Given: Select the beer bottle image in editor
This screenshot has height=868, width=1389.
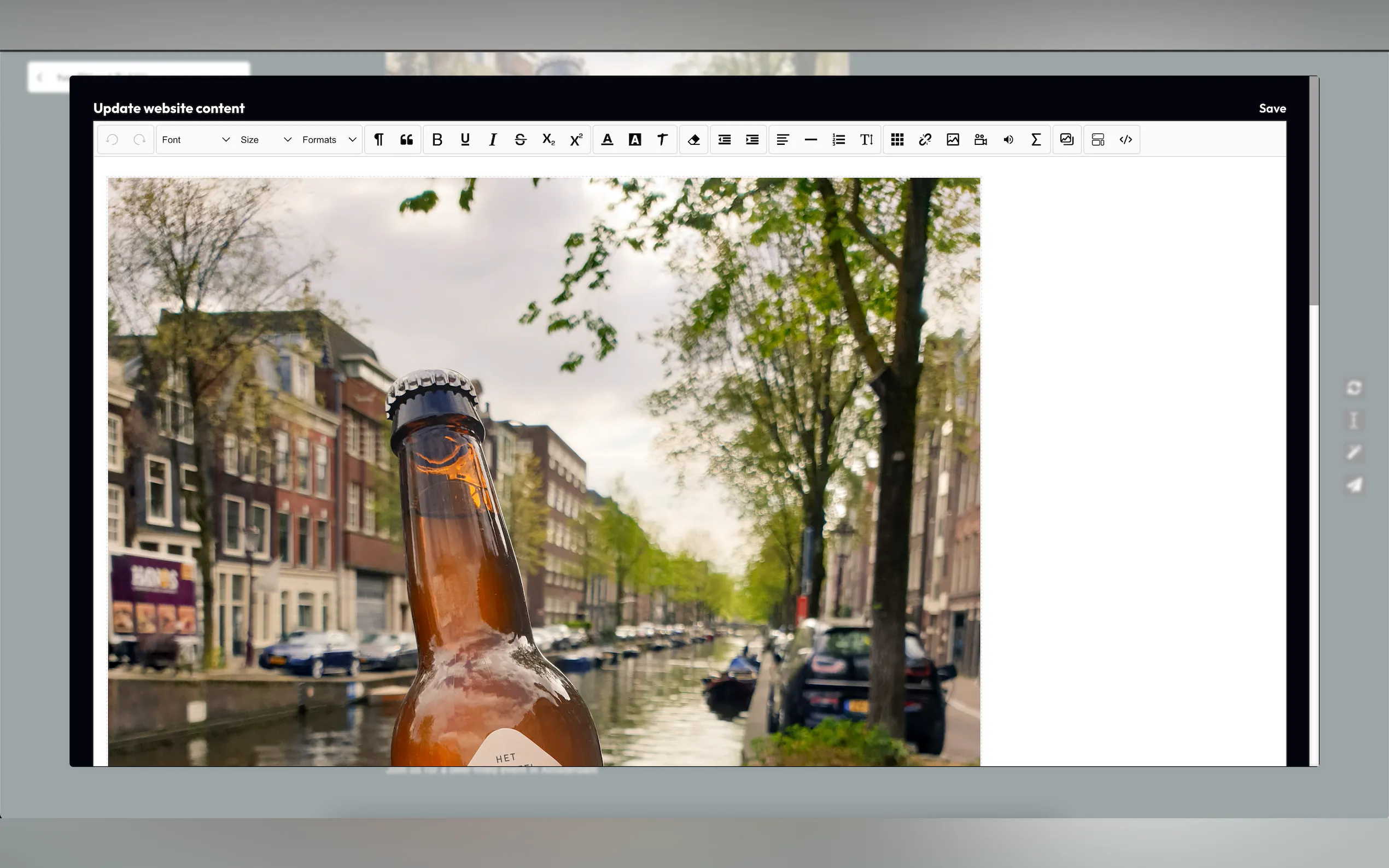Looking at the screenshot, I should click(x=544, y=471).
